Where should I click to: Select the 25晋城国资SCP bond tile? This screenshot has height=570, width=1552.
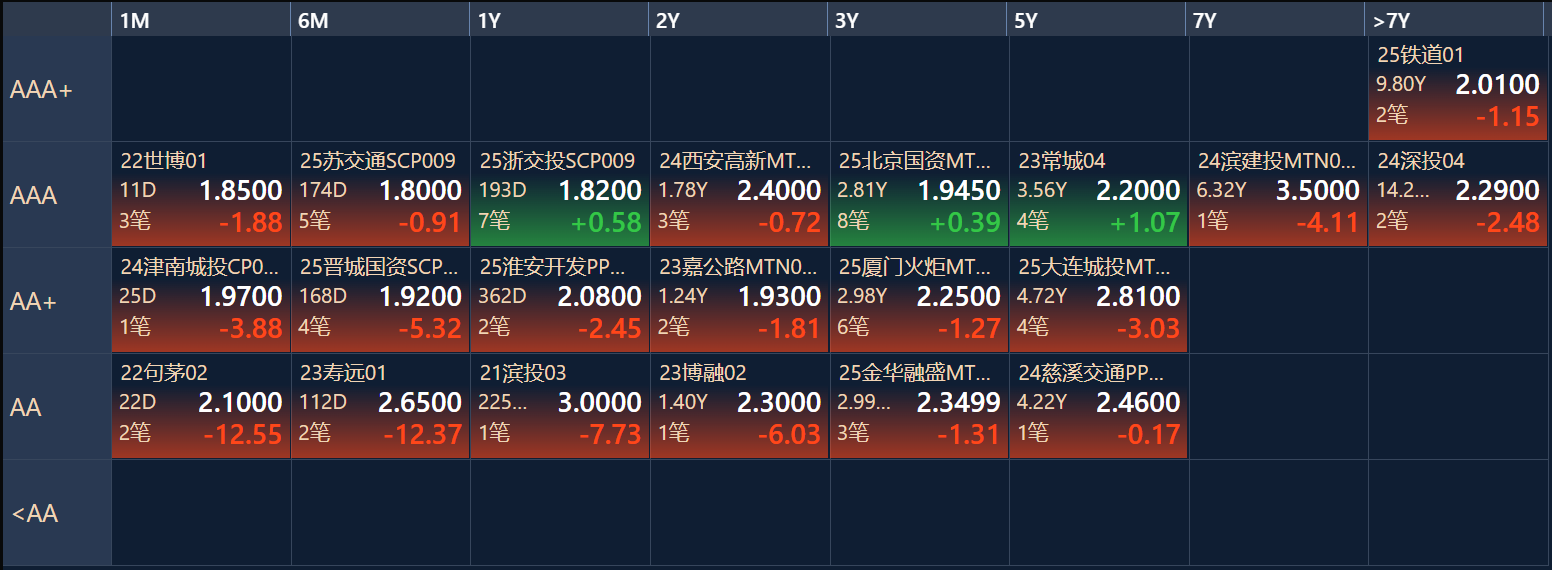[380, 301]
